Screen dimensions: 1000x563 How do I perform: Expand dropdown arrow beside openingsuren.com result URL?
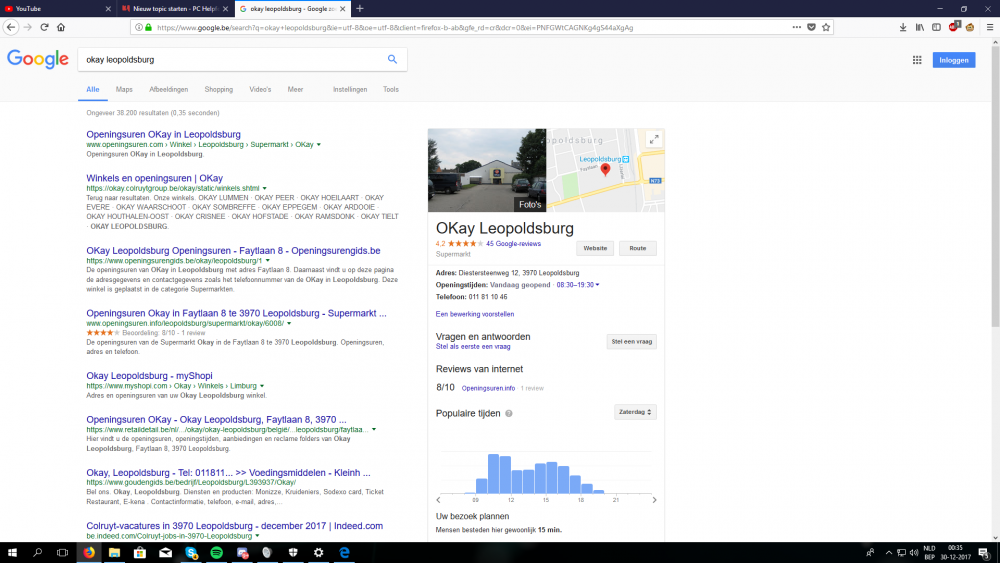click(319, 145)
